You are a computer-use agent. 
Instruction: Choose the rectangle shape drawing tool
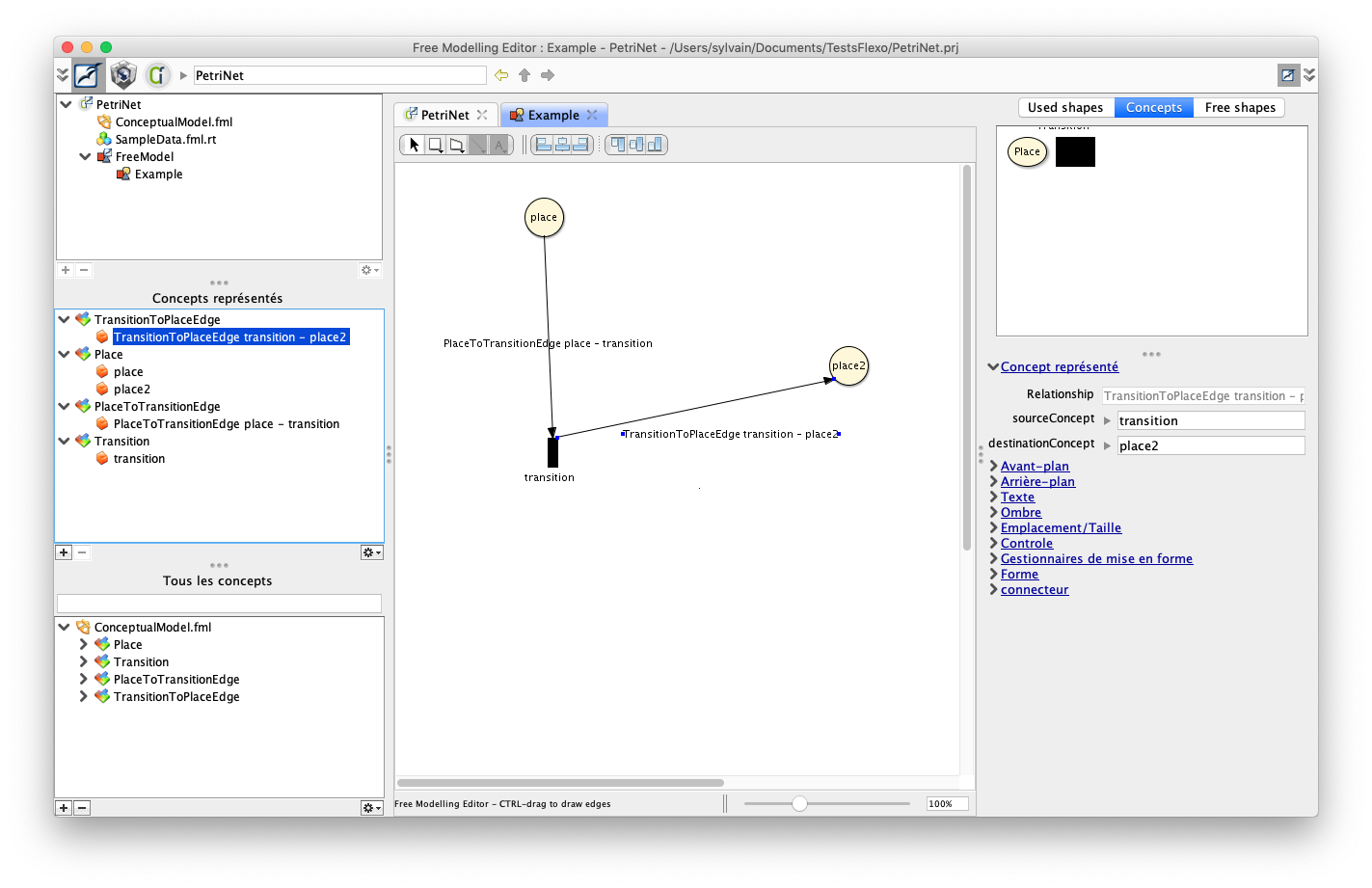435,145
